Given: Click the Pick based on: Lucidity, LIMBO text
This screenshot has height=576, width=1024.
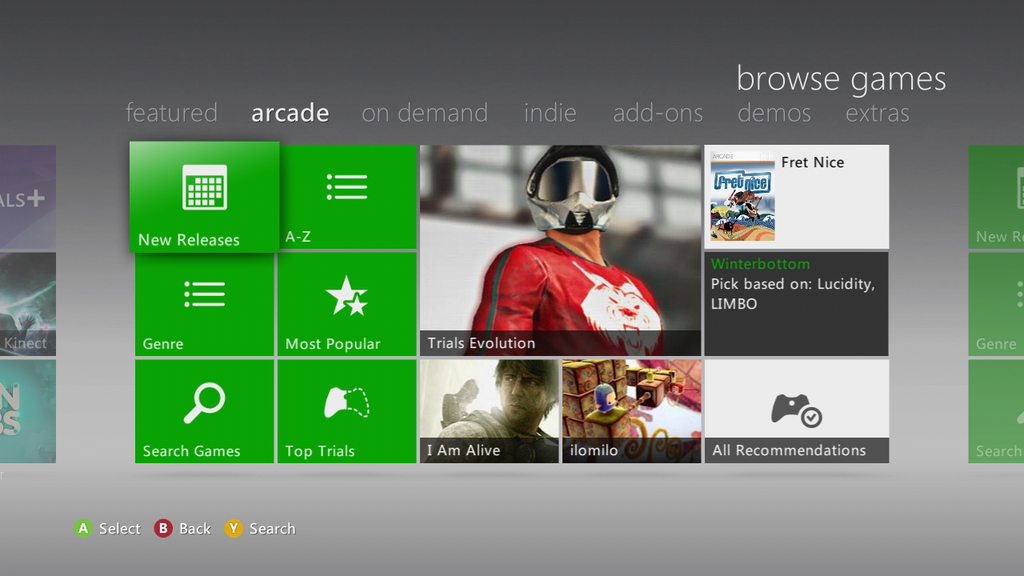Looking at the screenshot, I should point(793,294).
